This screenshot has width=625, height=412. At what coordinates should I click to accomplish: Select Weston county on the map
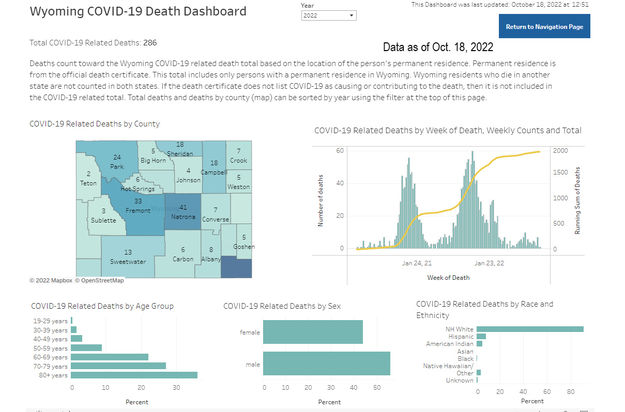point(238,182)
